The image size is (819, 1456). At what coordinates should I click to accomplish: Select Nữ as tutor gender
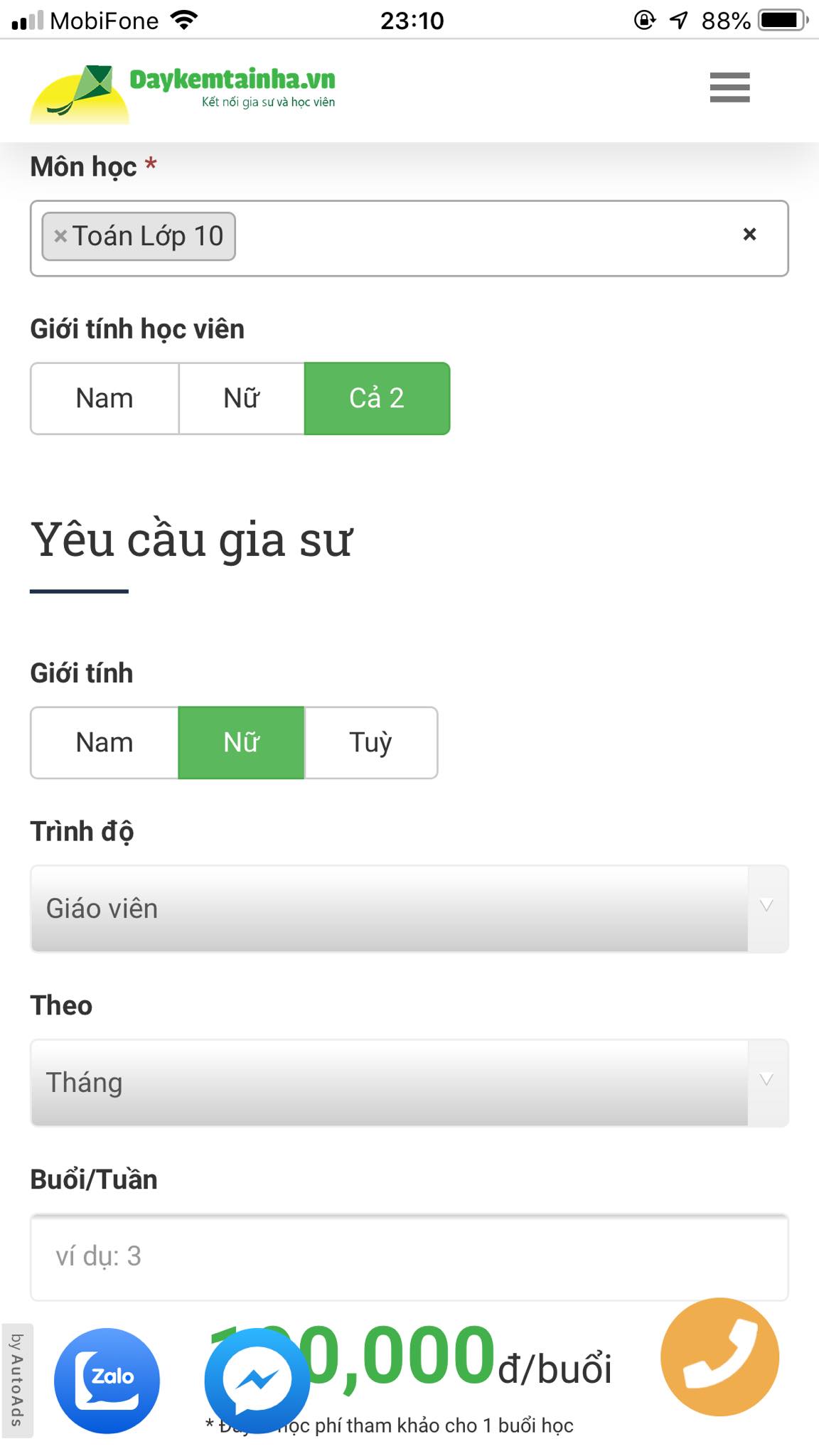point(241,743)
